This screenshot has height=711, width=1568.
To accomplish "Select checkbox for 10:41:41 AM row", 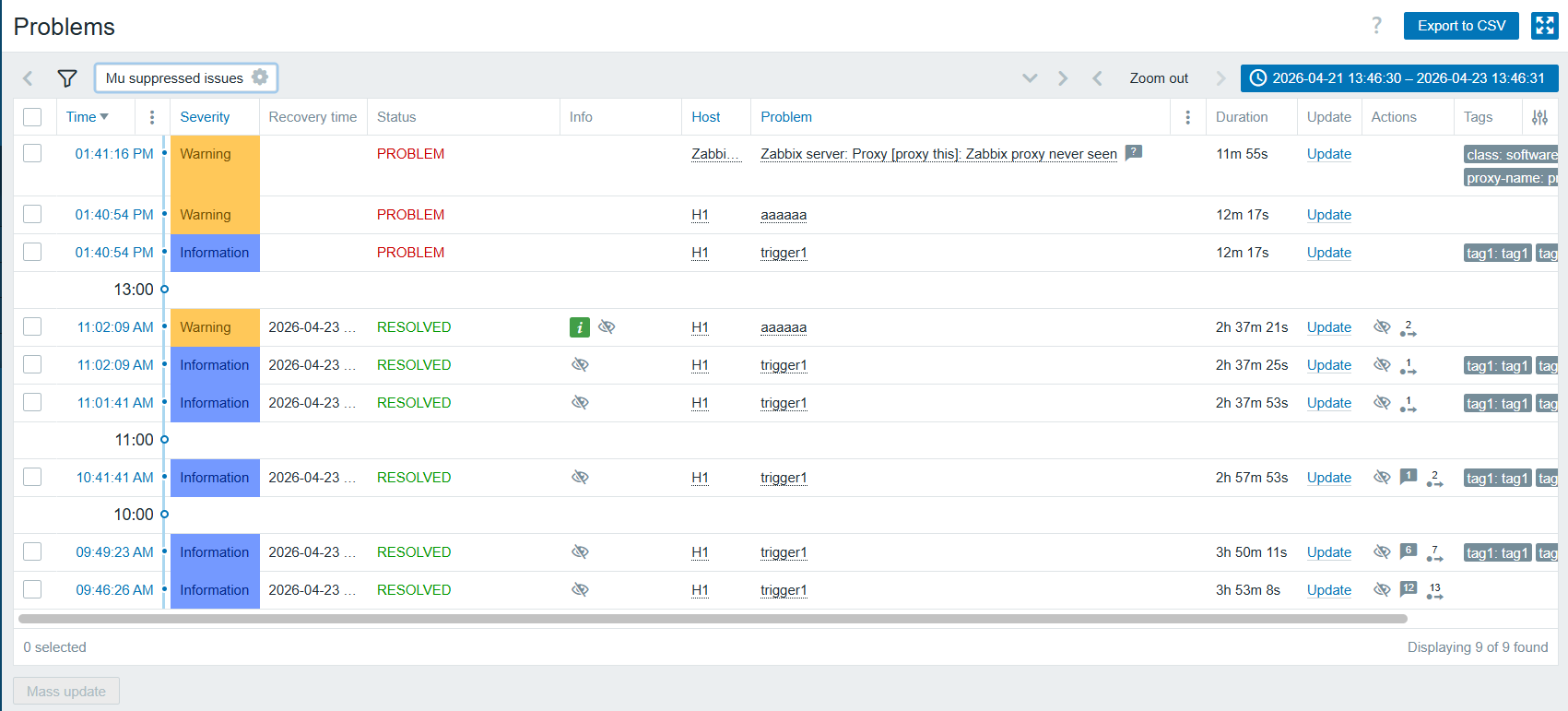I will (32, 477).
